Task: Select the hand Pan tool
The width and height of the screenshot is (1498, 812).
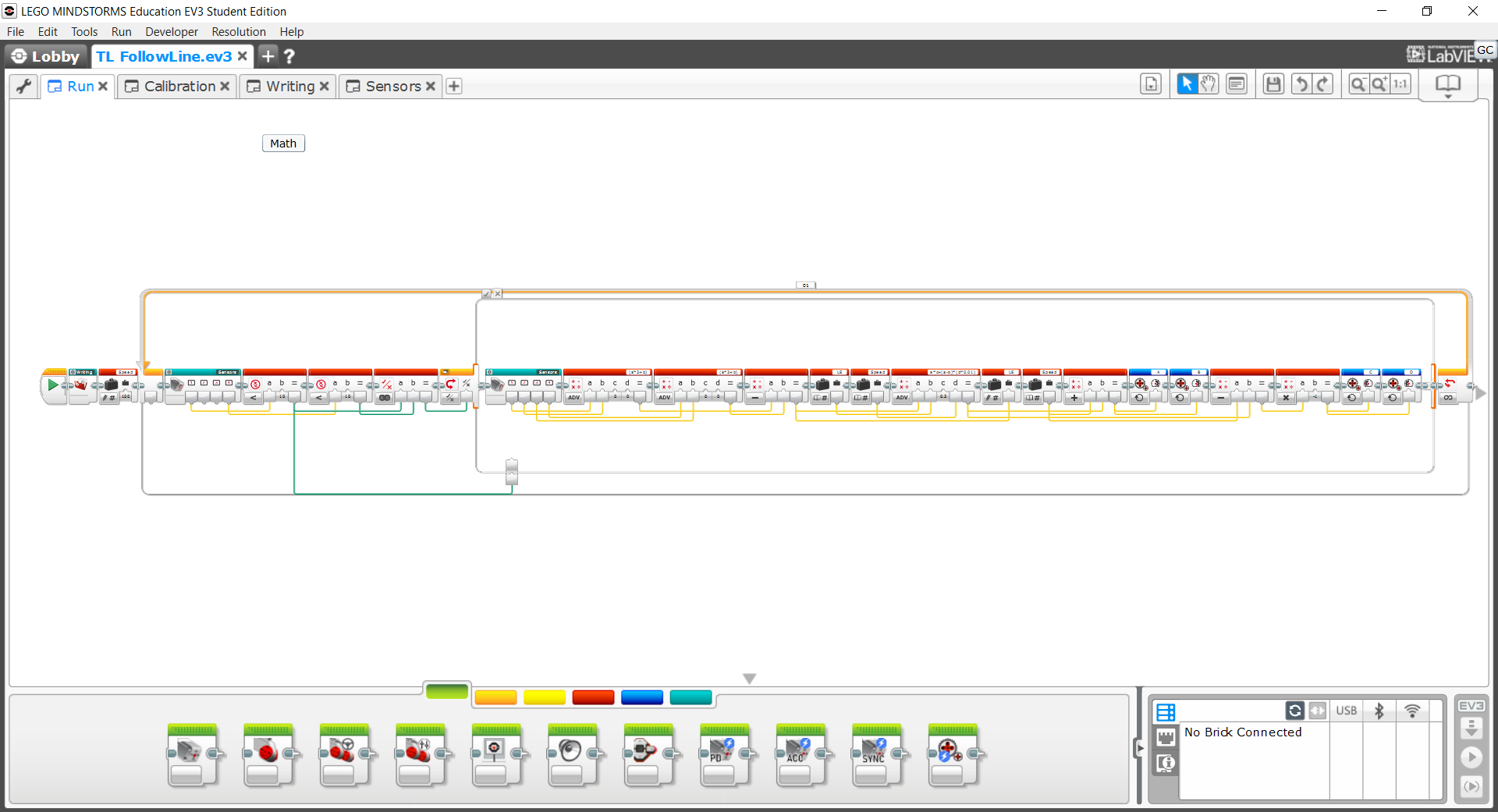Action: click(x=1209, y=84)
